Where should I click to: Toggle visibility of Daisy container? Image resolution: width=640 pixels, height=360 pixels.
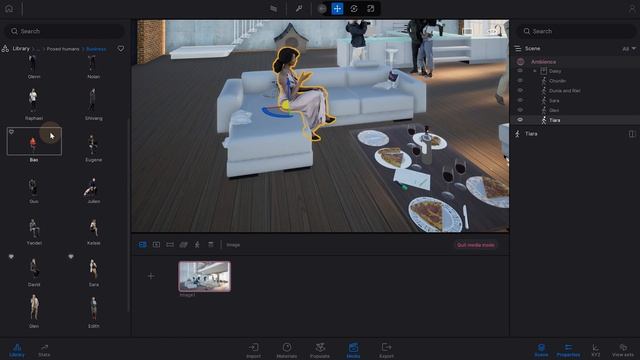[x=520, y=71]
